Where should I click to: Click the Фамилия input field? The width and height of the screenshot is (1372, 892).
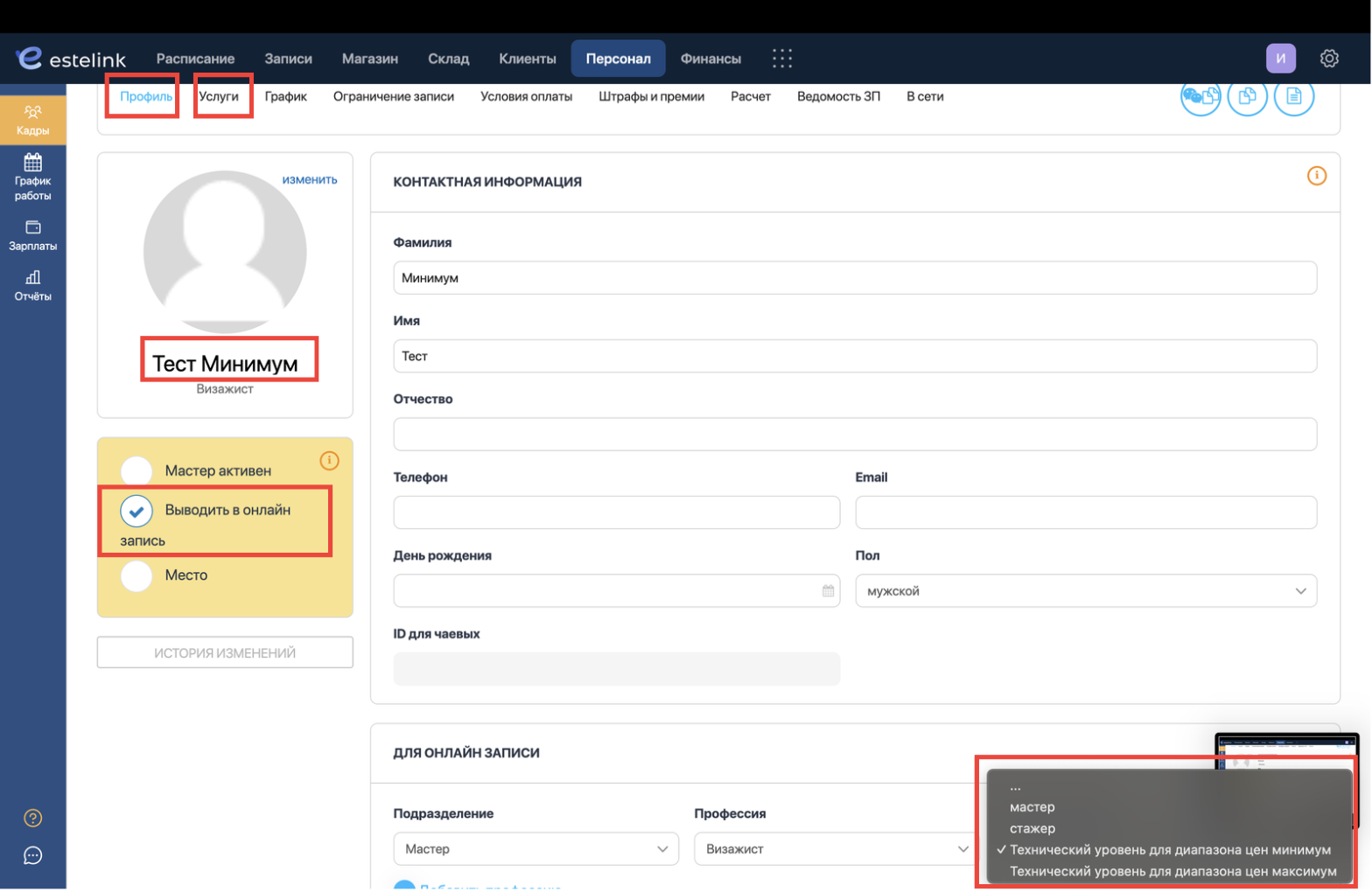click(855, 278)
